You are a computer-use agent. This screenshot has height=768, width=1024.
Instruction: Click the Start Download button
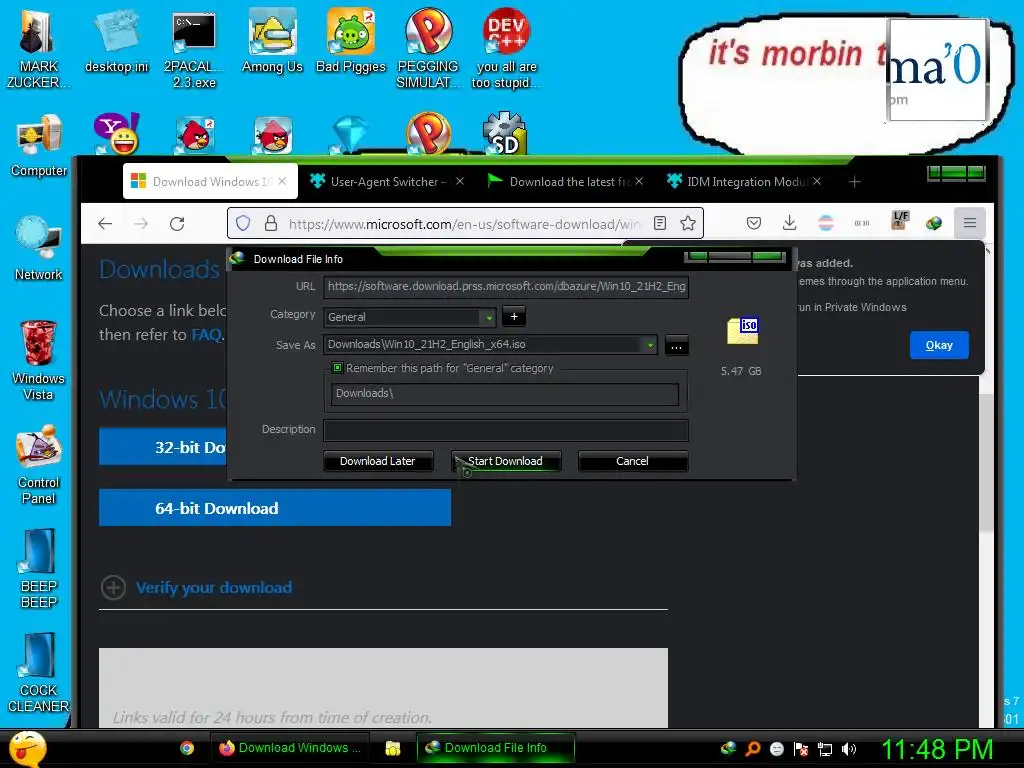(x=505, y=461)
